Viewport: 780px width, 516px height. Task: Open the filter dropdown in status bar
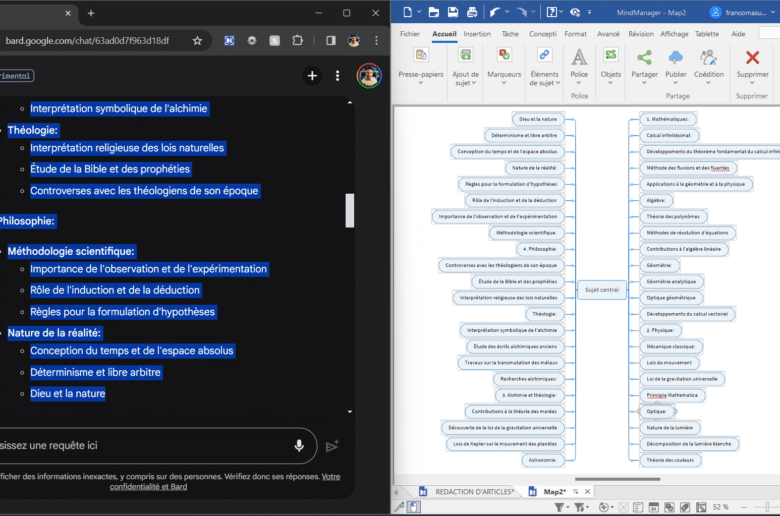566,507
